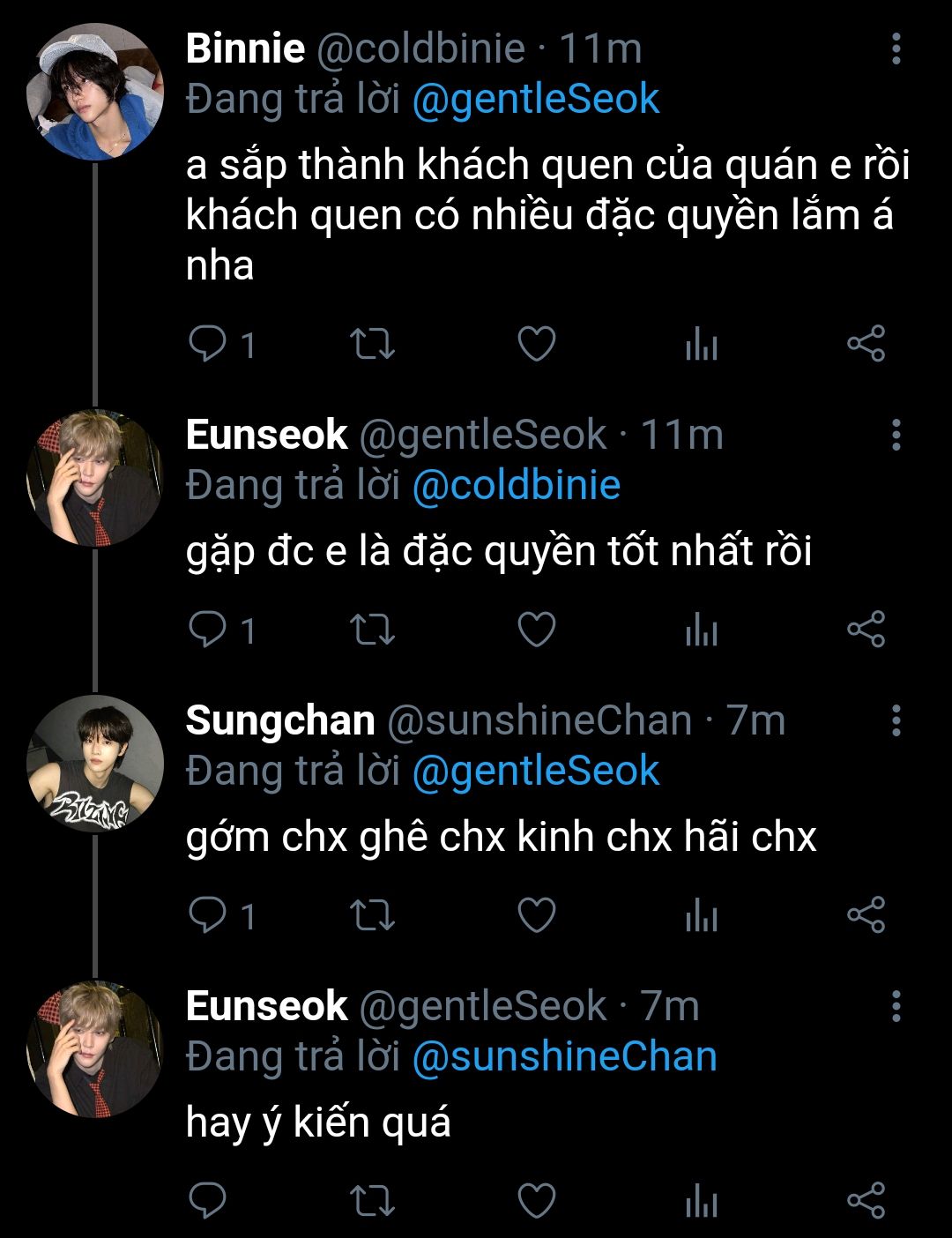Open Binnie's profile picture

[95, 92]
